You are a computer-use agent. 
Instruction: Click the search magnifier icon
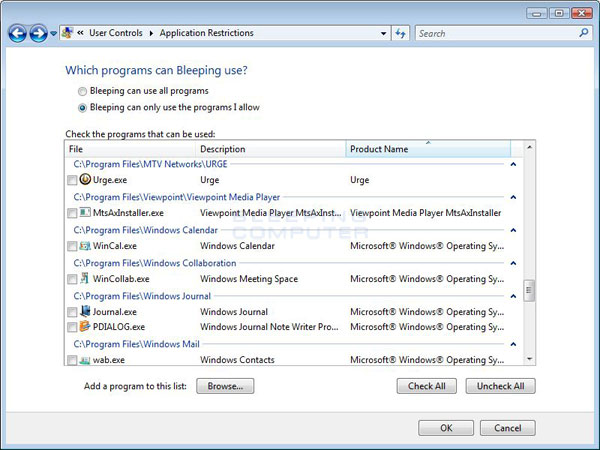(x=584, y=33)
